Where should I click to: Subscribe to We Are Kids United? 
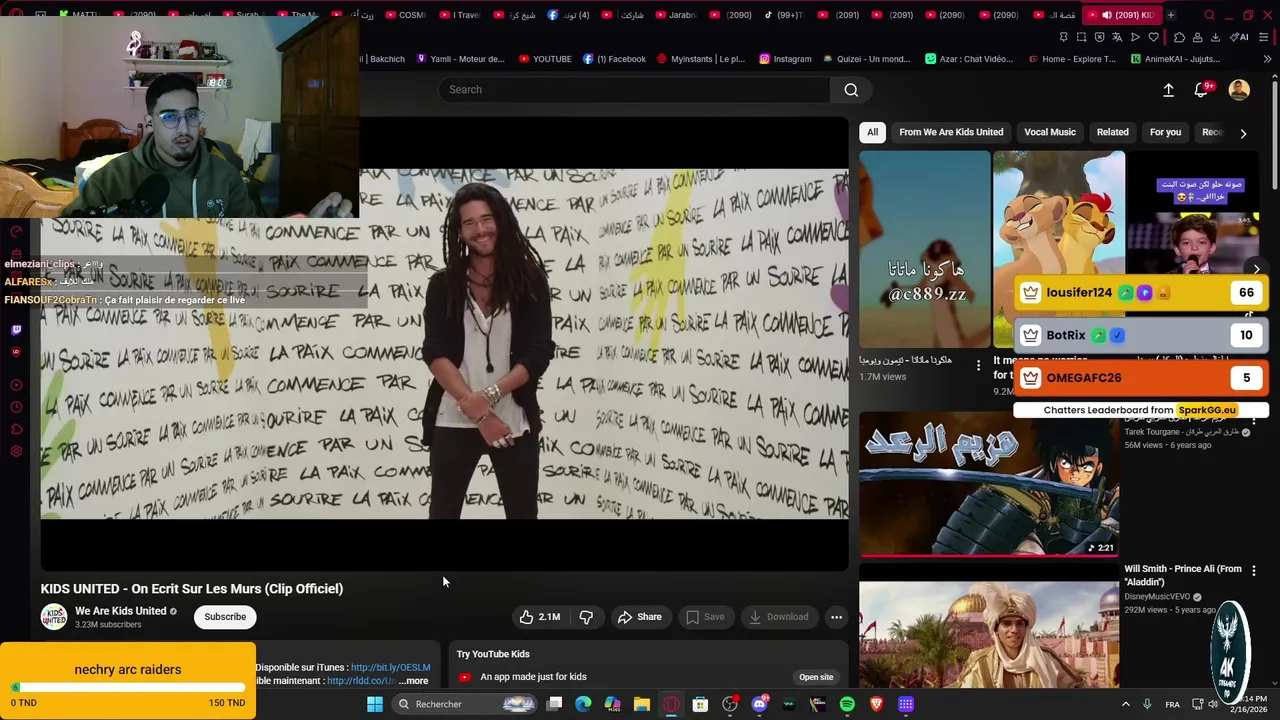pyautogui.click(x=225, y=617)
